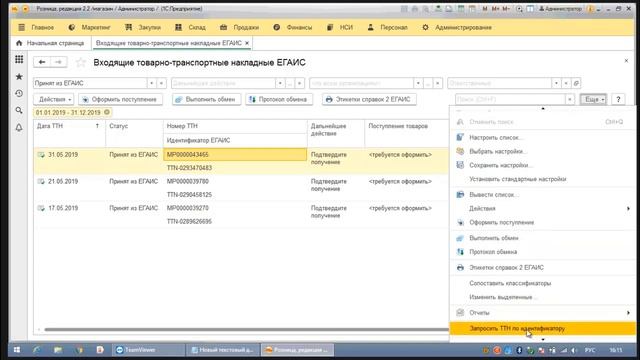The image size is (640, 360).
Task: Sort by Дата ТТН column header
Action: pos(69,126)
